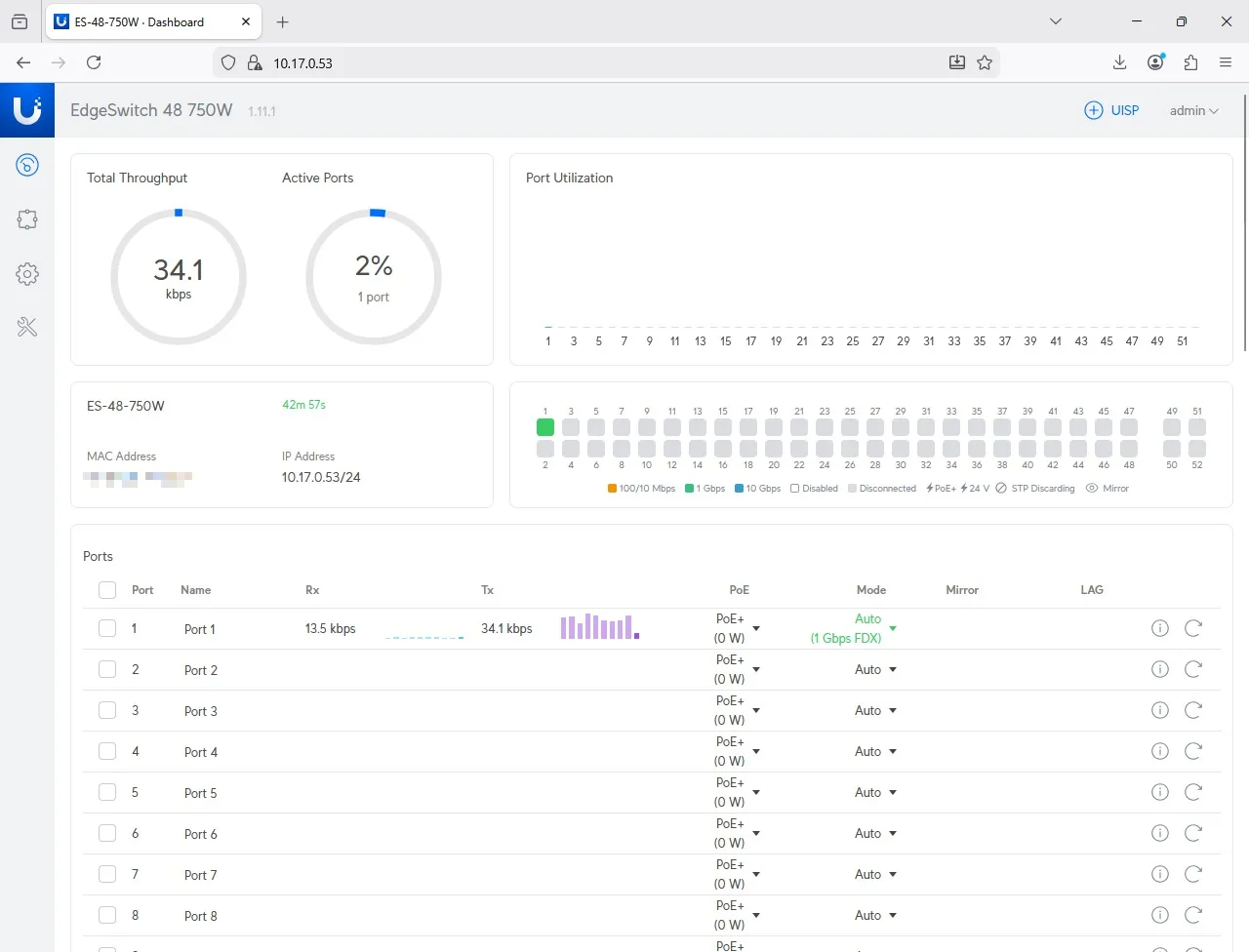
Task: Tick the checkbox for Port 2
Action: tap(107, 669)
